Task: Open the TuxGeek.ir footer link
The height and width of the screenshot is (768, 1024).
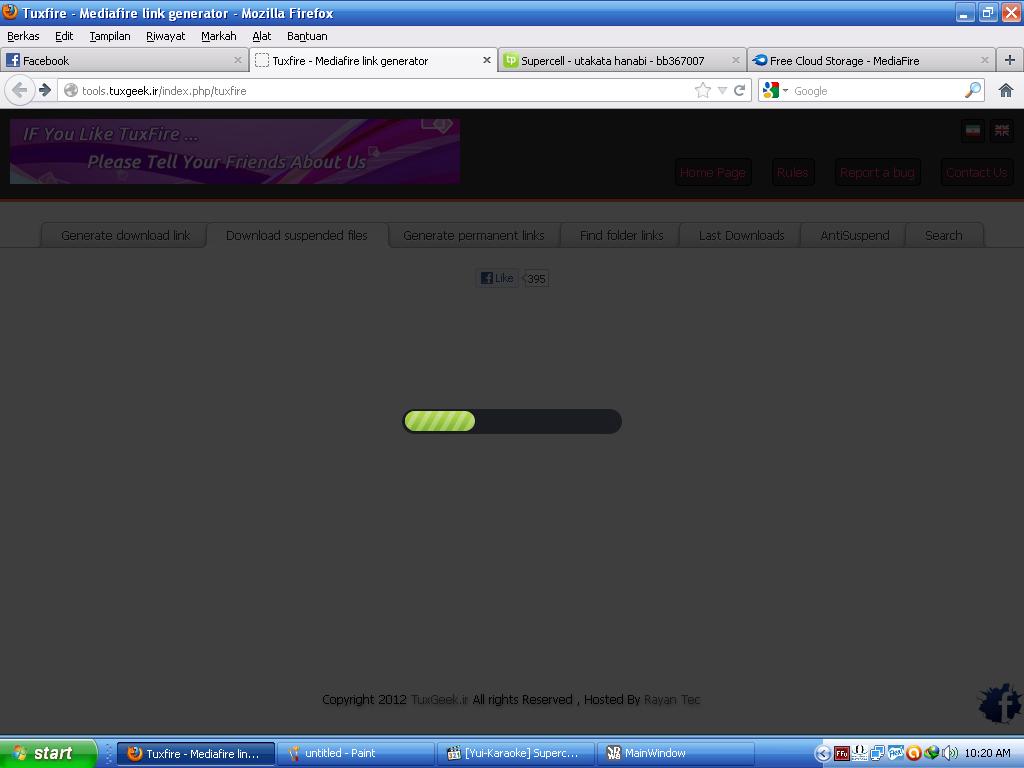Action: point(440,699)
